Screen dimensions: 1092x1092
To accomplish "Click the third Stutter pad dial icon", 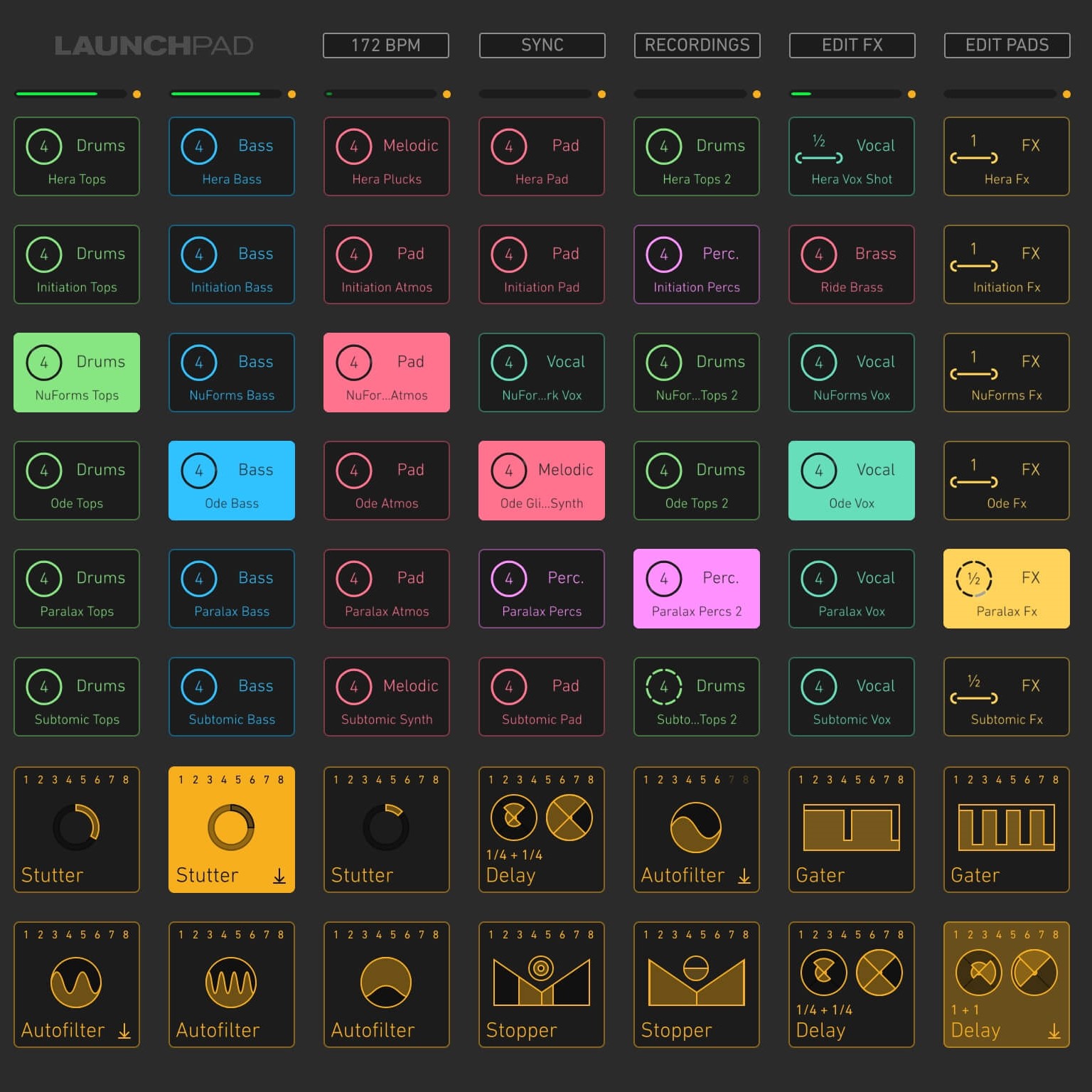I will click(x=386, y=827).
